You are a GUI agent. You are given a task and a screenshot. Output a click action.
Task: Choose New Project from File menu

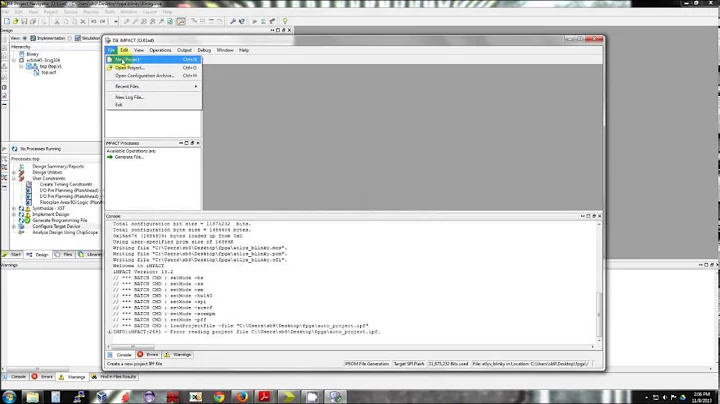click(x=153, y=60)
